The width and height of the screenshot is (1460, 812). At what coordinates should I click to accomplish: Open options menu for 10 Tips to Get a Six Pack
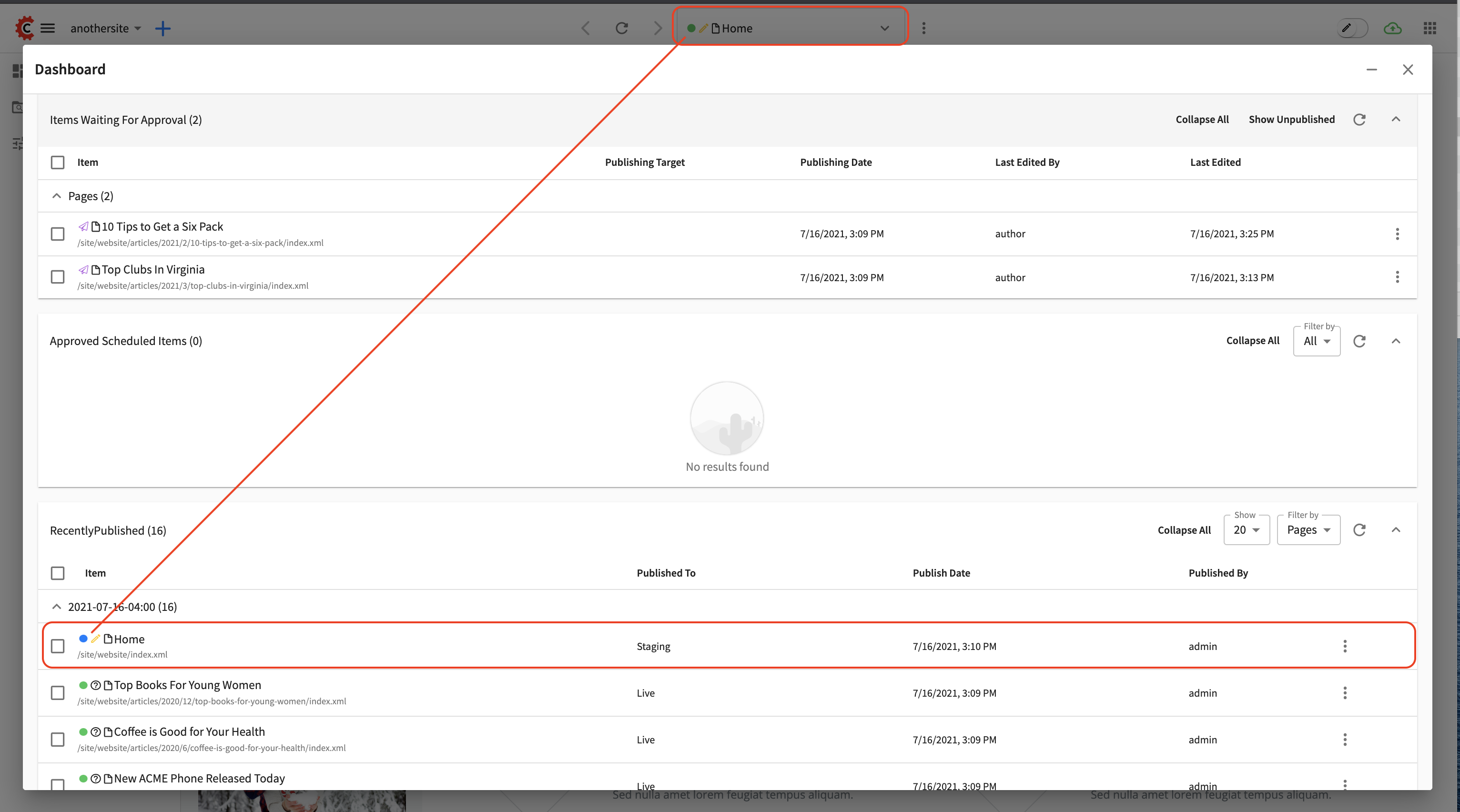point(1398,233)
